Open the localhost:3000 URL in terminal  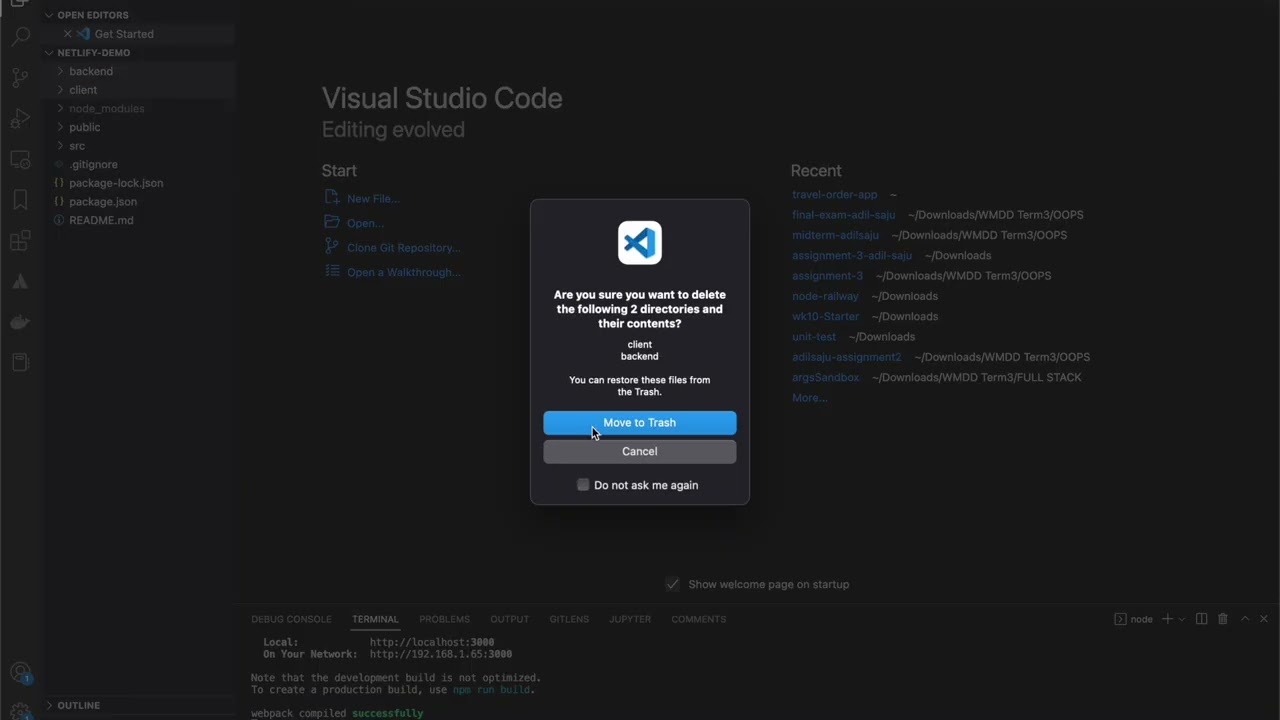(432, 642)
